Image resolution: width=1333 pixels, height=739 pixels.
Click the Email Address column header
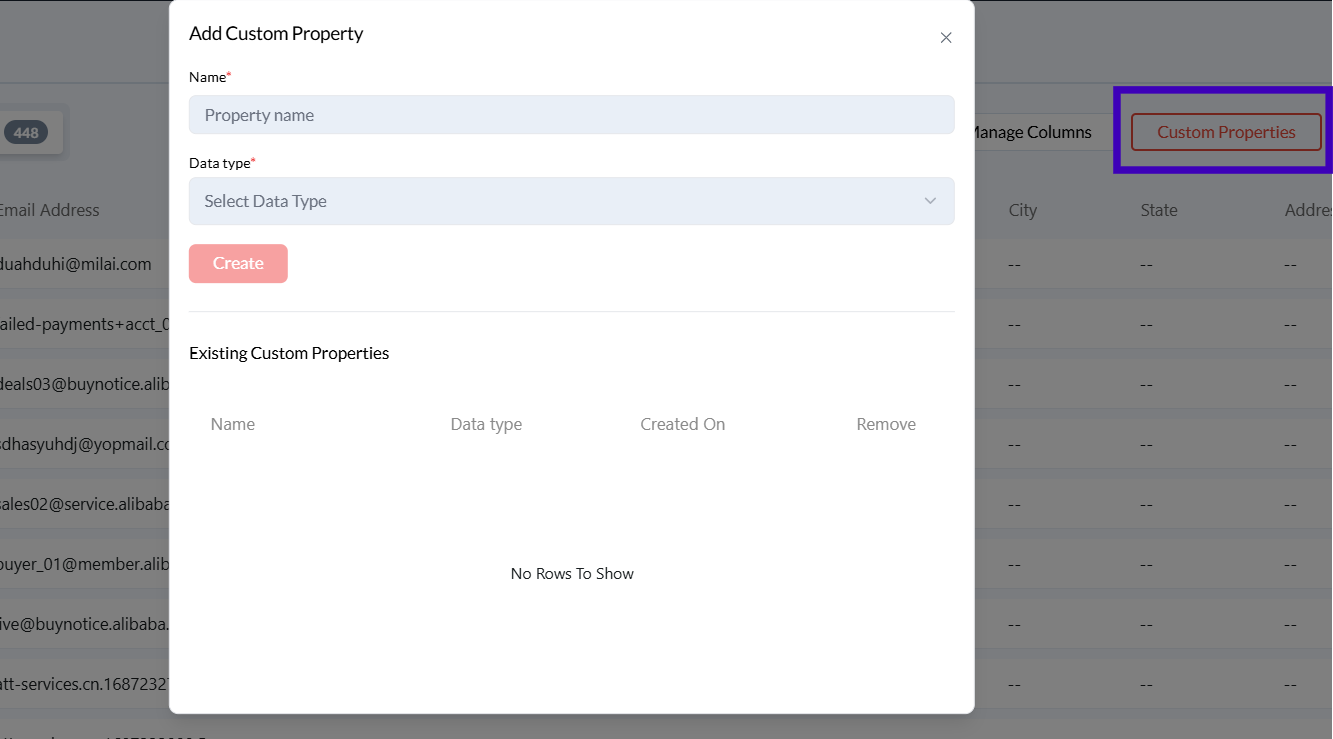click(x=50, y=210)
